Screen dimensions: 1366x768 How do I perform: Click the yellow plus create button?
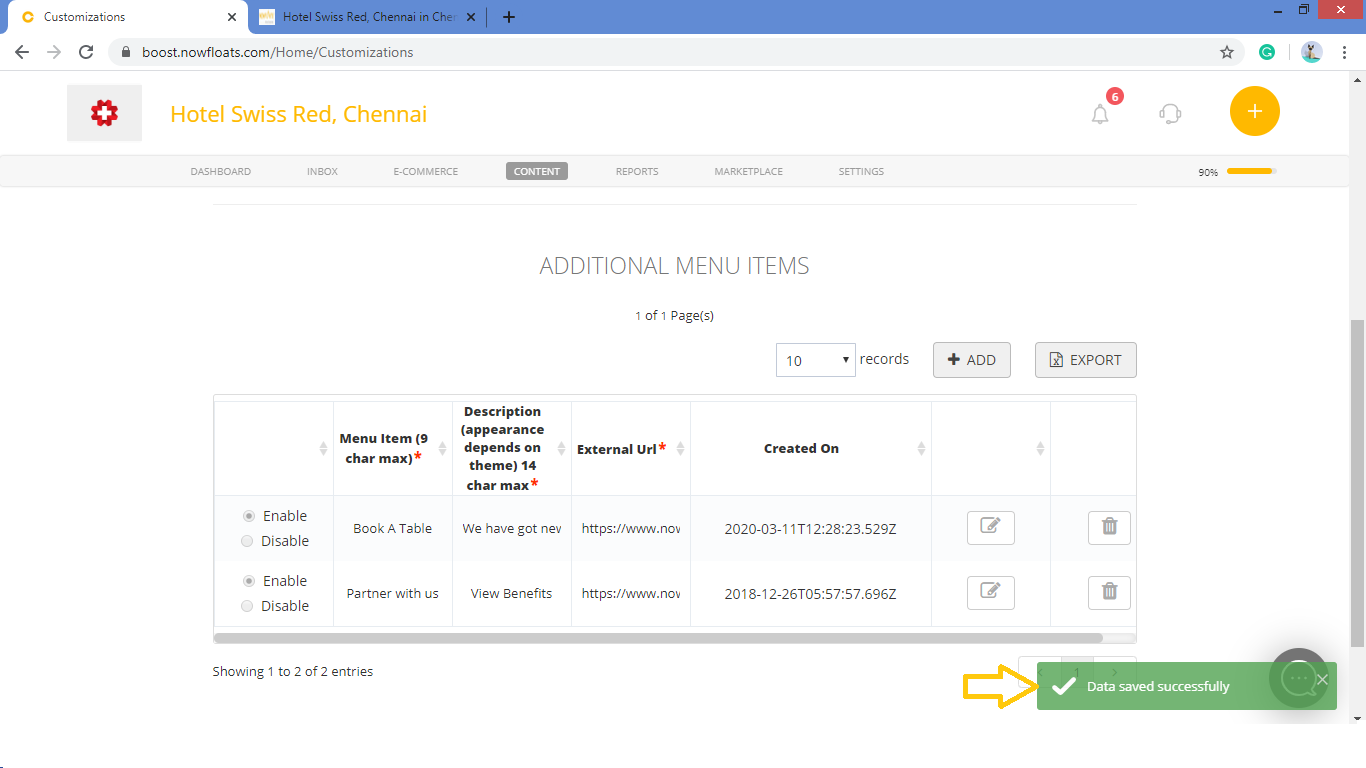(x=1254, y=111)
